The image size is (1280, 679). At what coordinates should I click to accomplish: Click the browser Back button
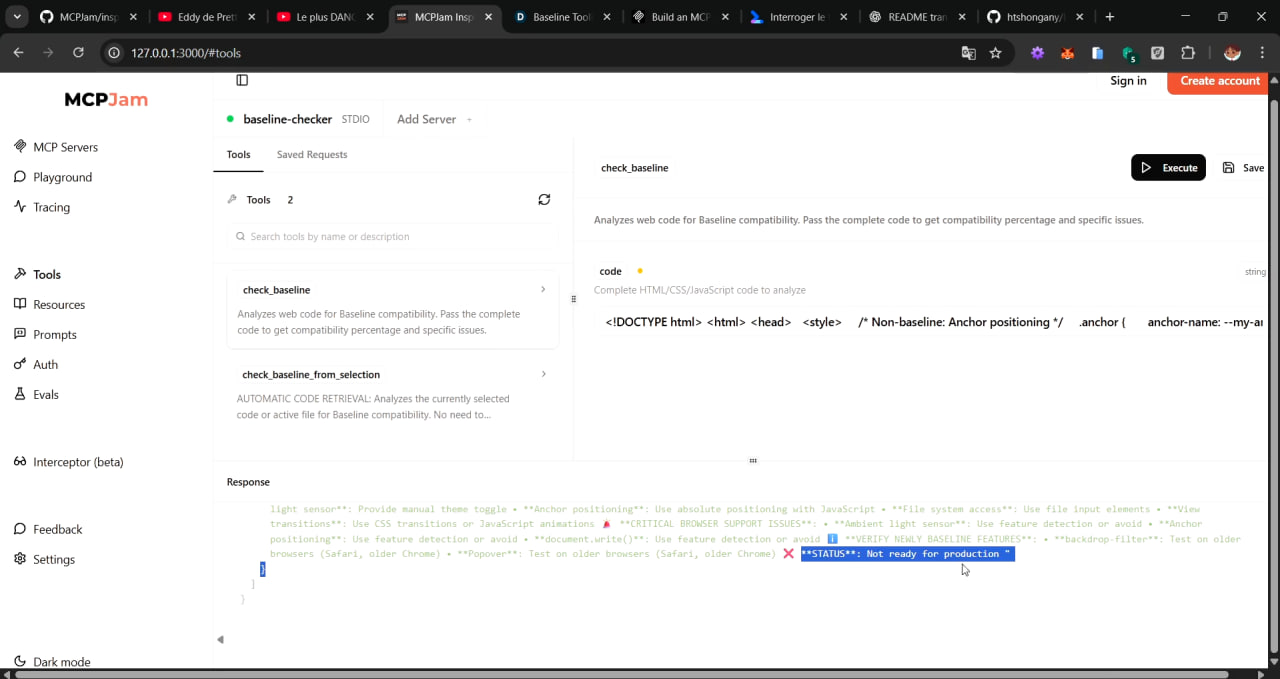pyautogui.click(x=18, y=53)
